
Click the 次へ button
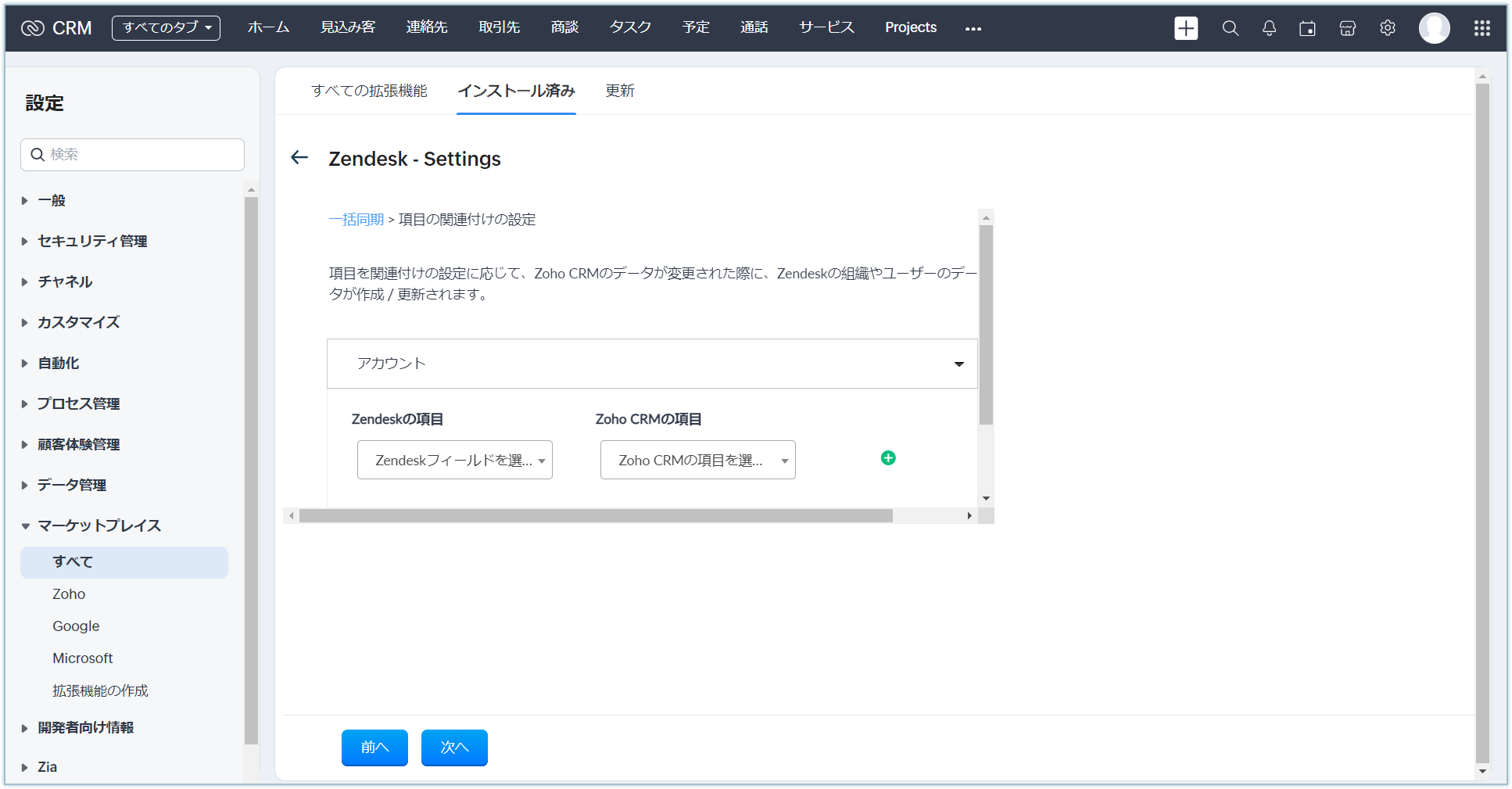454,748
